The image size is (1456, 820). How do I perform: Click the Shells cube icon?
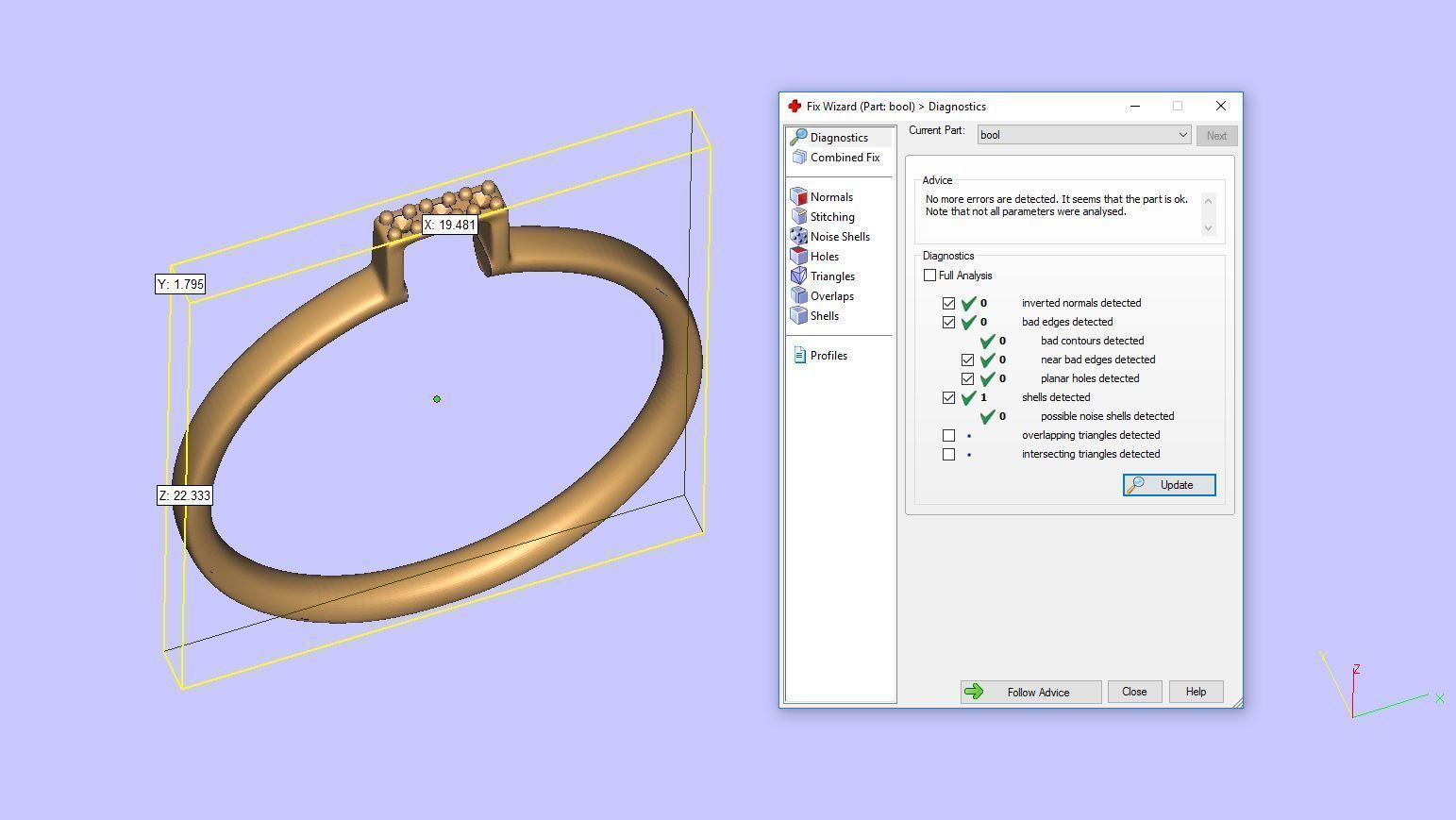(x=798, y=316)
